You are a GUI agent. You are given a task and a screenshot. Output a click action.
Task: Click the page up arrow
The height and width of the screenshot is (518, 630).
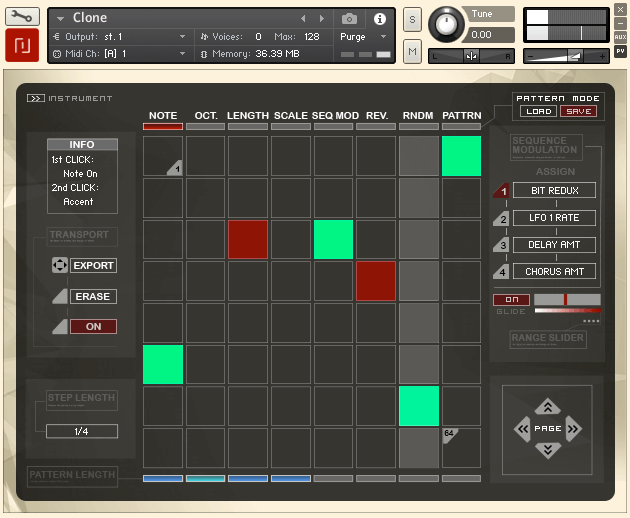pos(547,407)
